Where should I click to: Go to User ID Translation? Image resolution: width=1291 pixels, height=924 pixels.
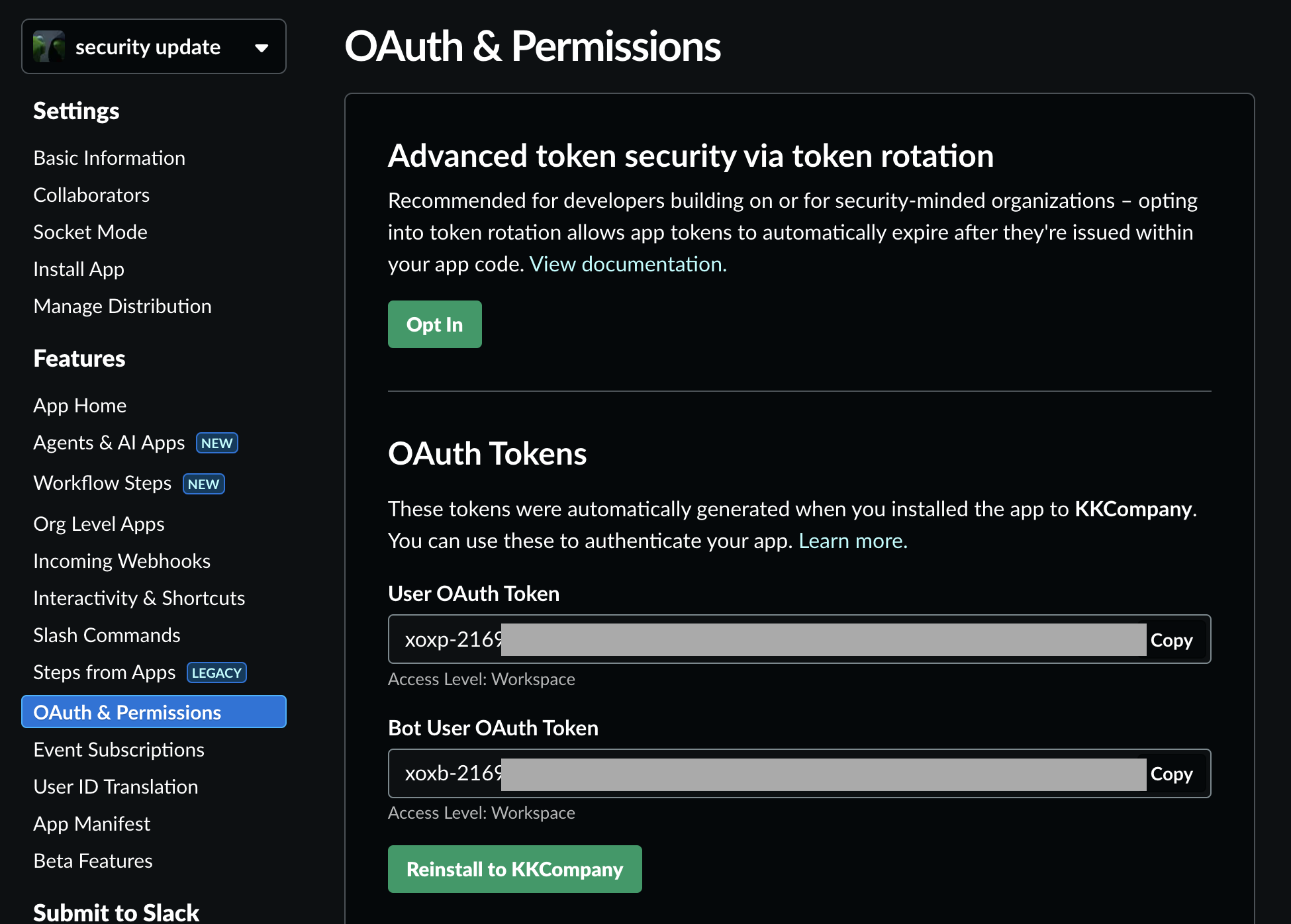pyautogui.click(x=116, y=787)
